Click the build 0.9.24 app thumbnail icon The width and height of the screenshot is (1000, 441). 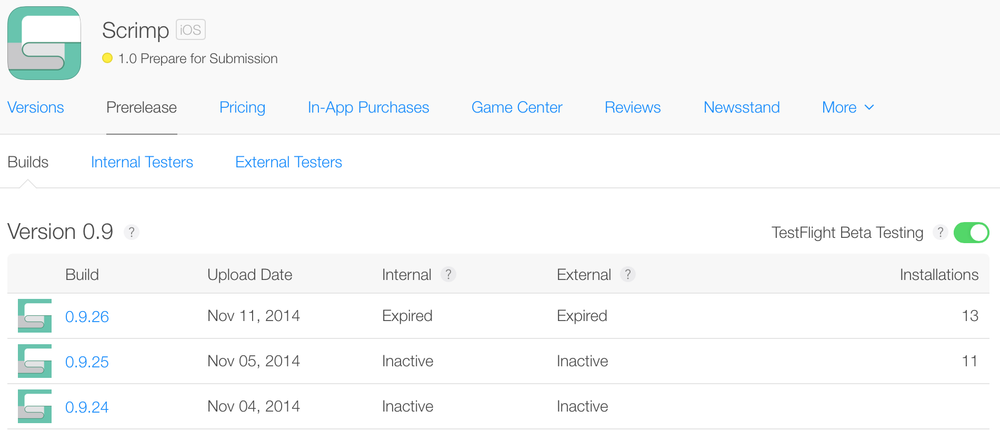tap(34, 407)
